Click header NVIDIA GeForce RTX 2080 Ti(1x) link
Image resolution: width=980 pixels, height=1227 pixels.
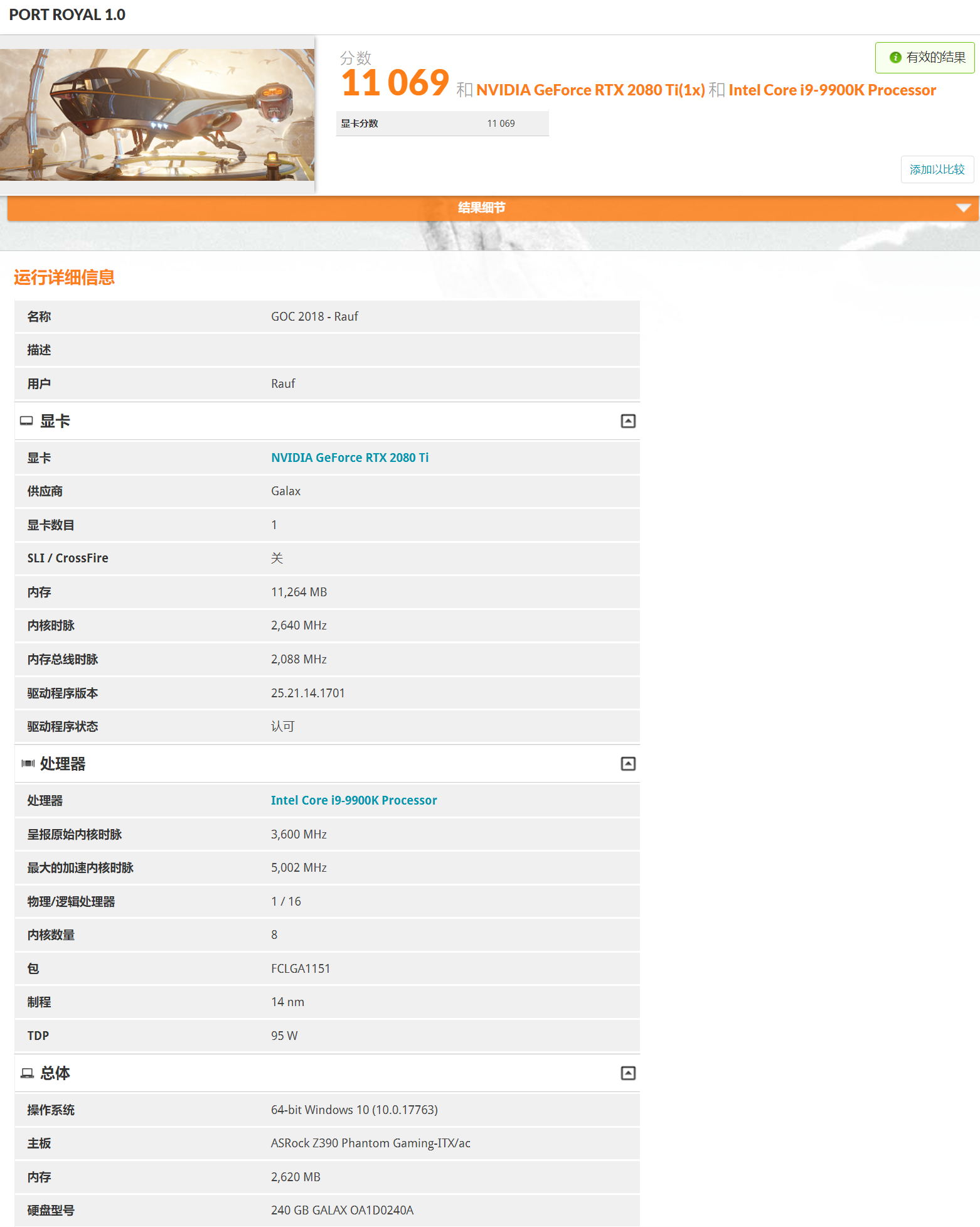coord(590,90)
